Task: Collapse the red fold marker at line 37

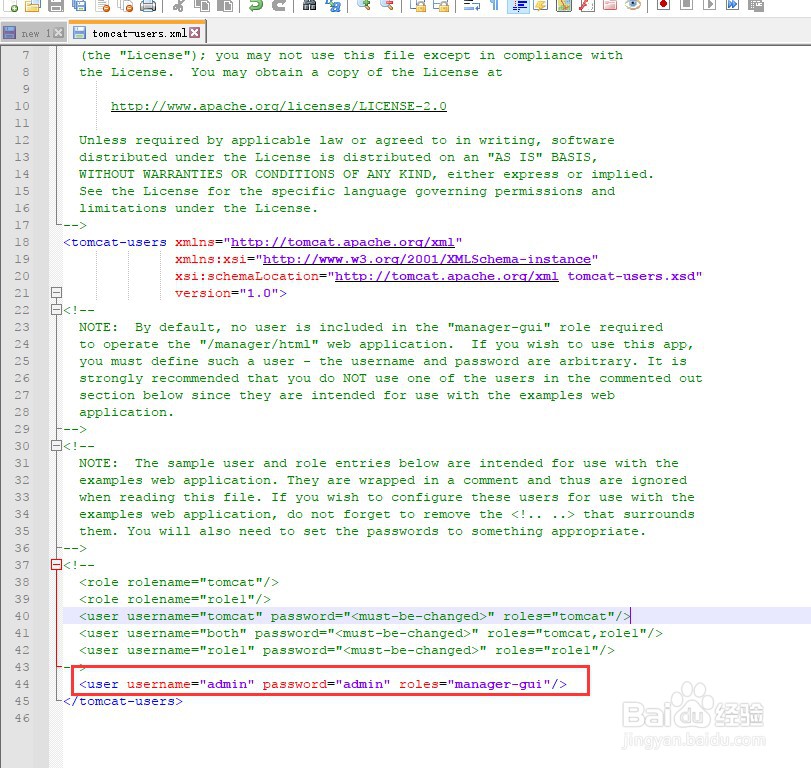Action: pos(57,565)
